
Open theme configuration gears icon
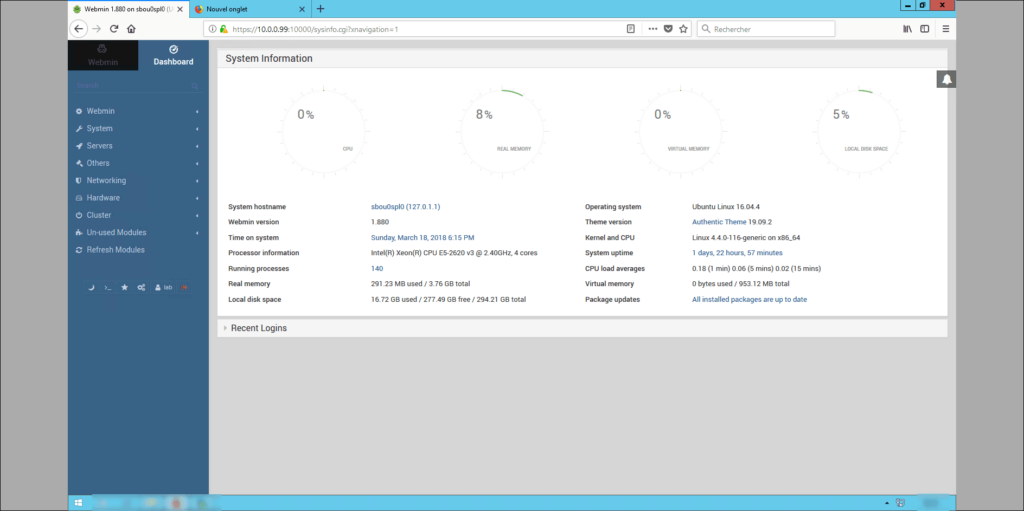pos(141,287)
